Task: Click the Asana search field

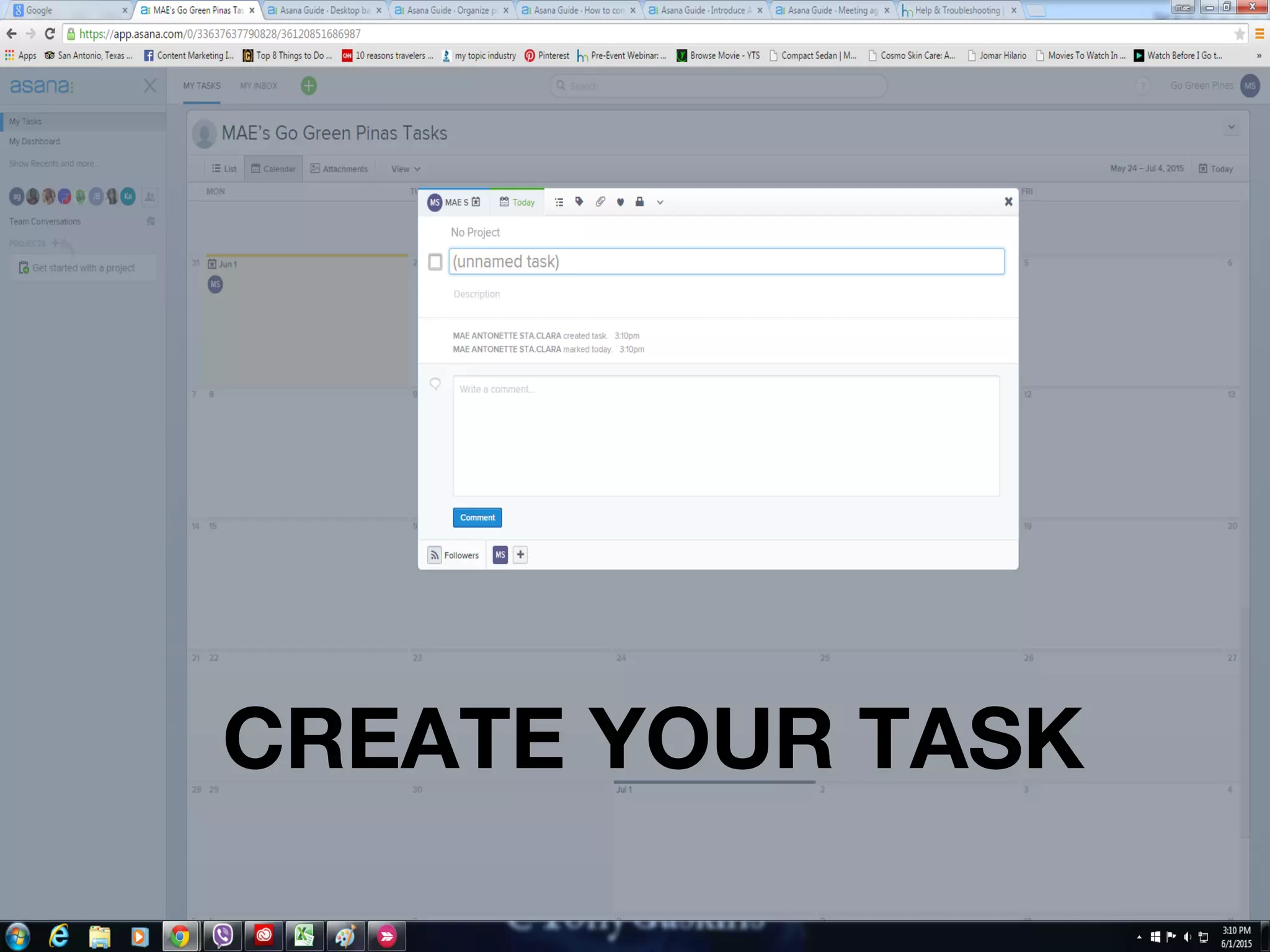Action: click(718, 86)
